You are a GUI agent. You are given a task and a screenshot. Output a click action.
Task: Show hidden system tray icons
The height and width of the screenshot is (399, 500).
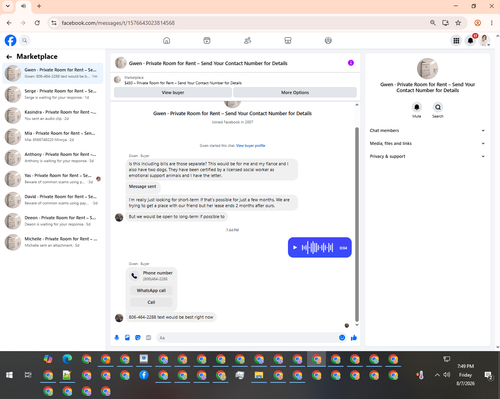(x=437, y=375)
